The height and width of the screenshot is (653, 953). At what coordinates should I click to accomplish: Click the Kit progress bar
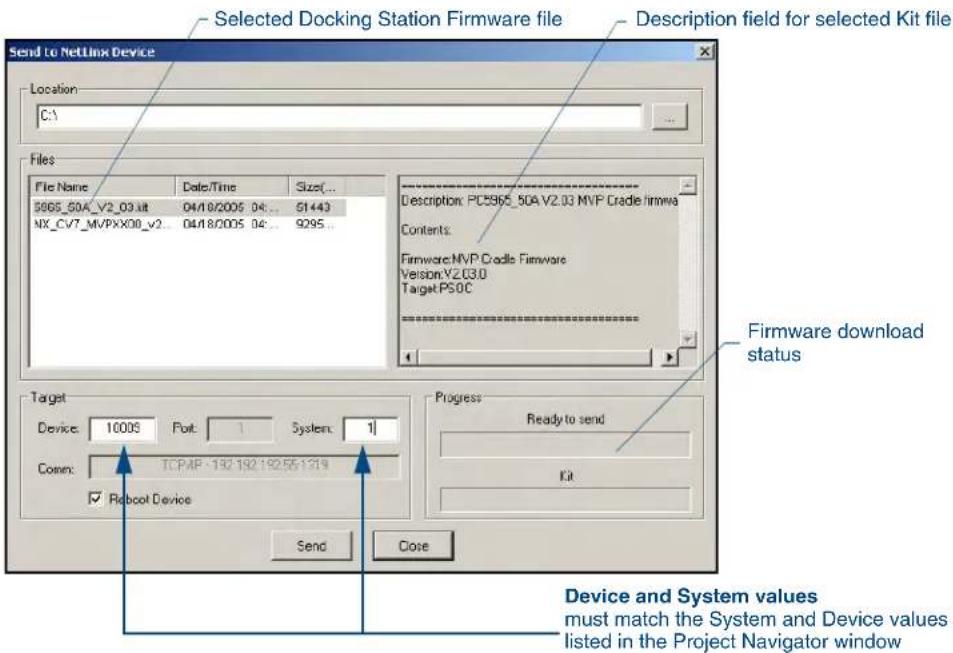565,499
